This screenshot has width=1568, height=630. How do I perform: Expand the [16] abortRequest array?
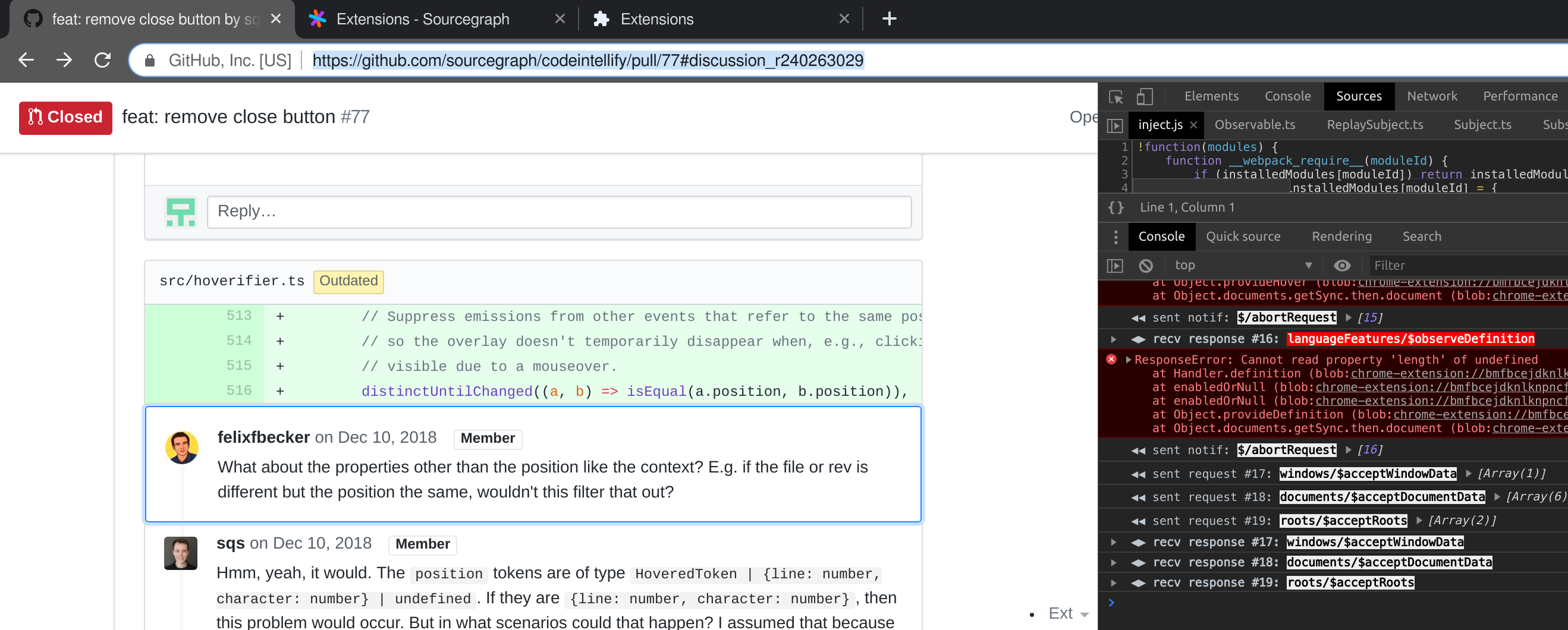click(x=1348, y=450)
